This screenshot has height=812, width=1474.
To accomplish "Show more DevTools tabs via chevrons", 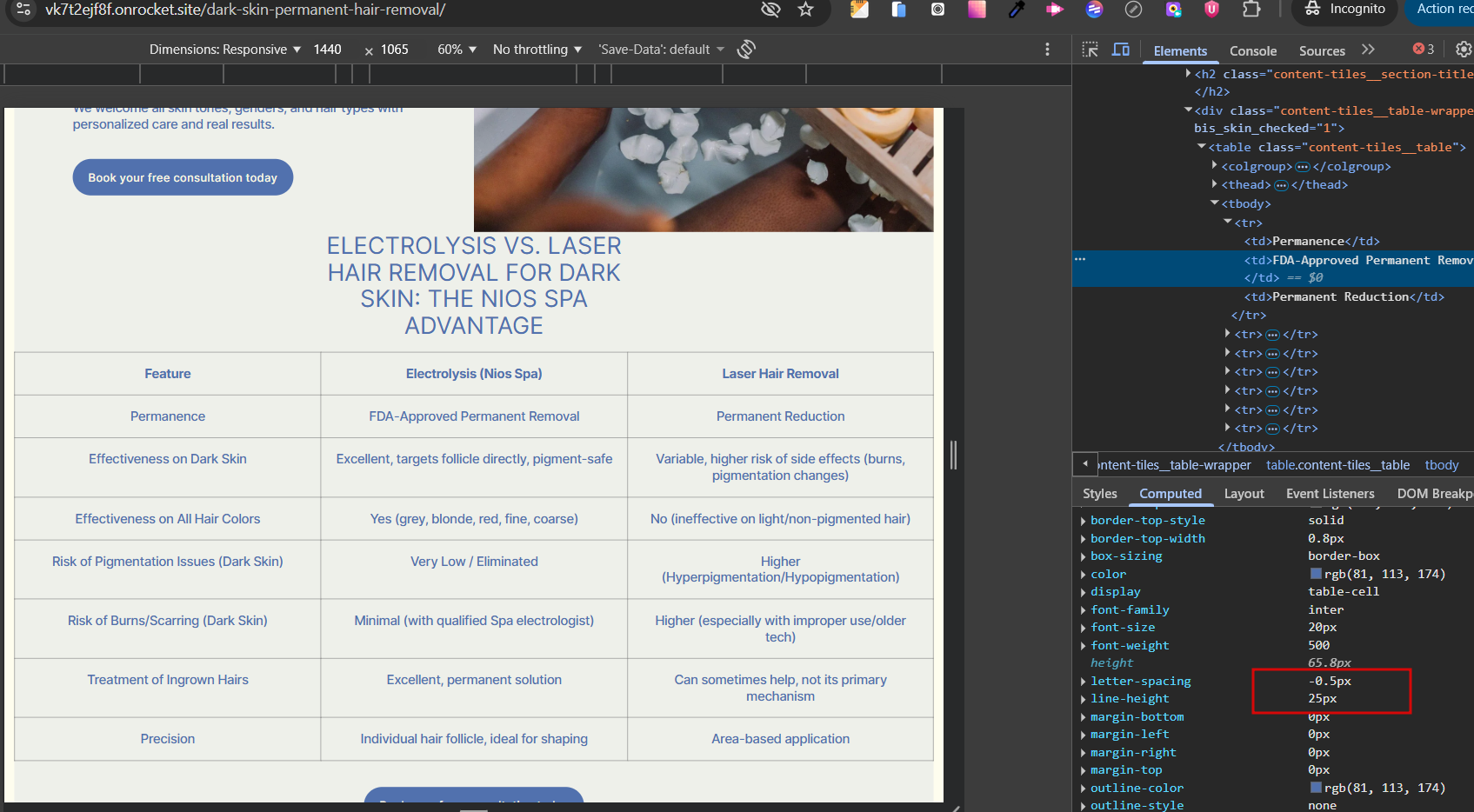I will coord(1369,50).
